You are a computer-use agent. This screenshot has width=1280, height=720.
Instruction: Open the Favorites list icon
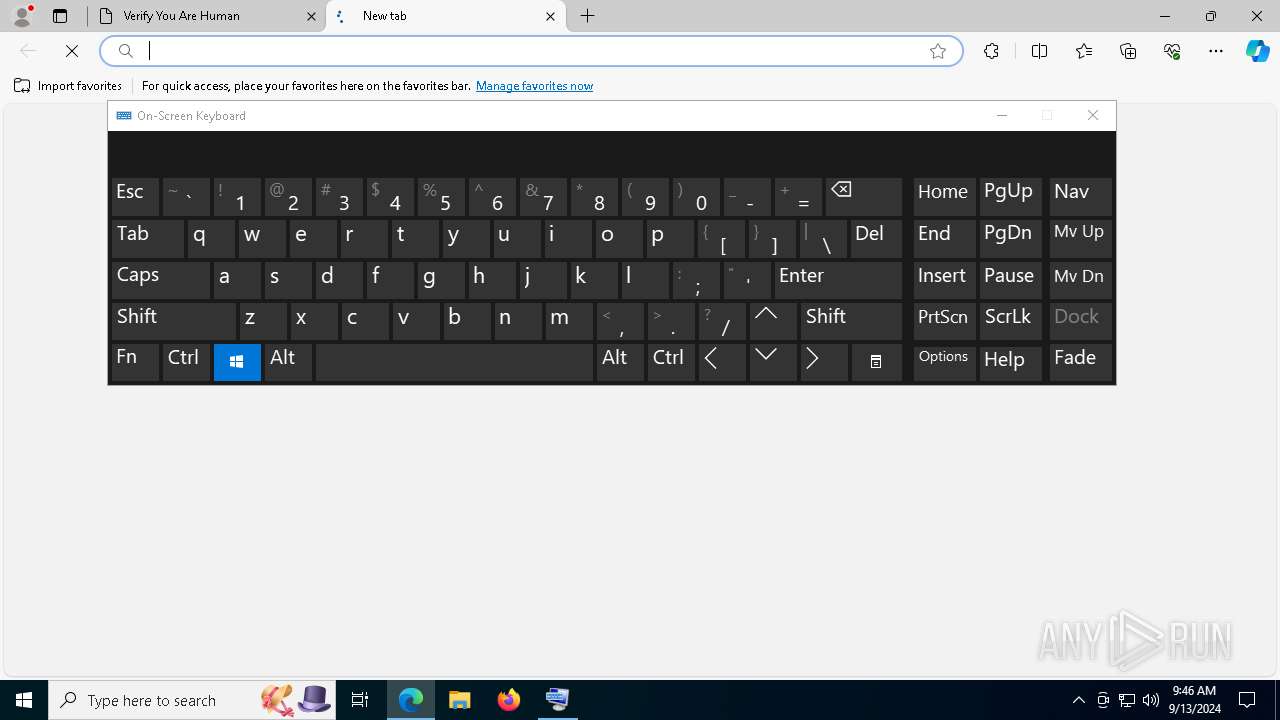1084,51
